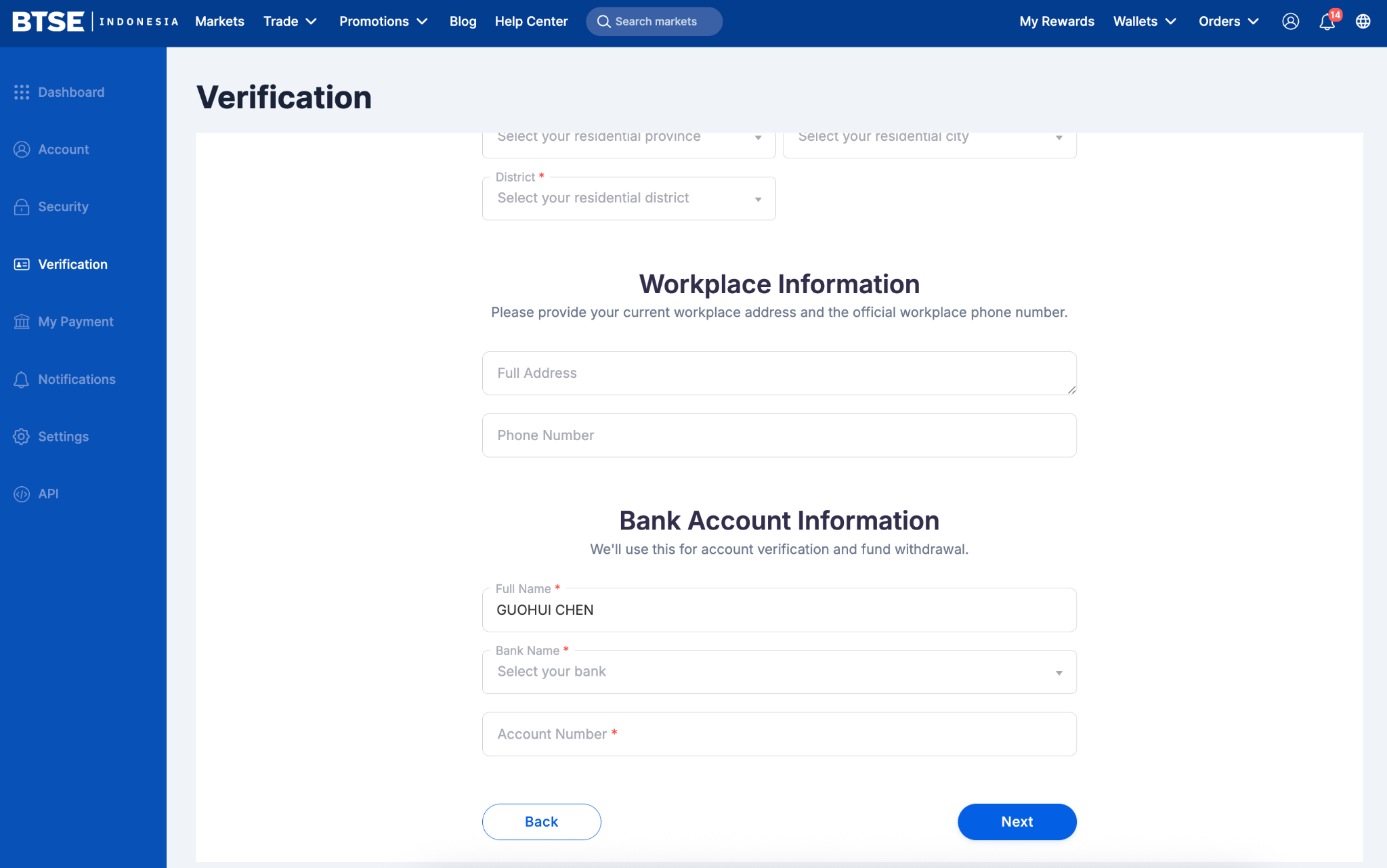Open the Blog page
The image size is (1387, 868).
click(463, 22)
